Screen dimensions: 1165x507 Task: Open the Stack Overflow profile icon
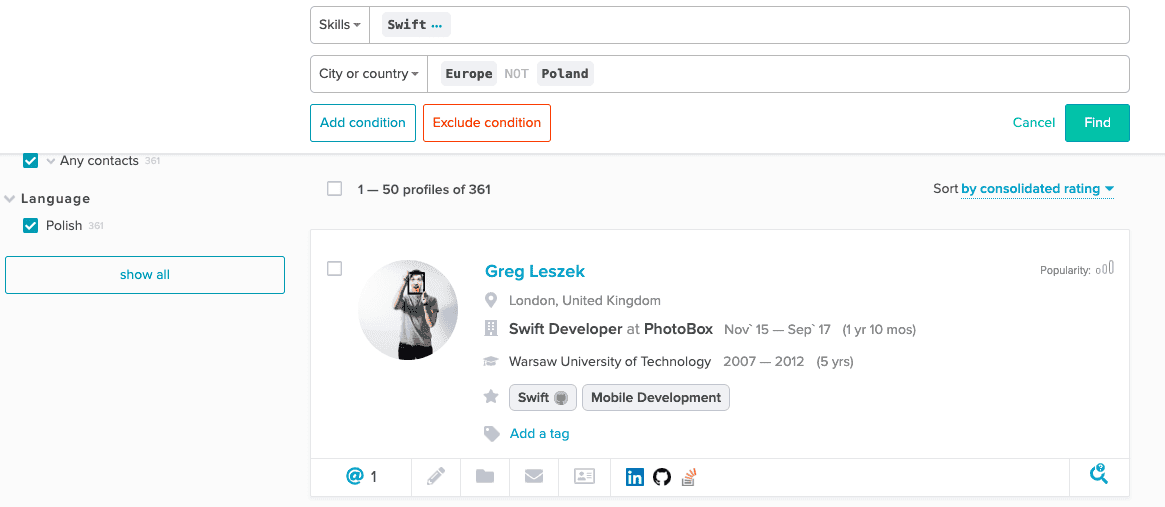pyautogui.click(x=688, y=477)
